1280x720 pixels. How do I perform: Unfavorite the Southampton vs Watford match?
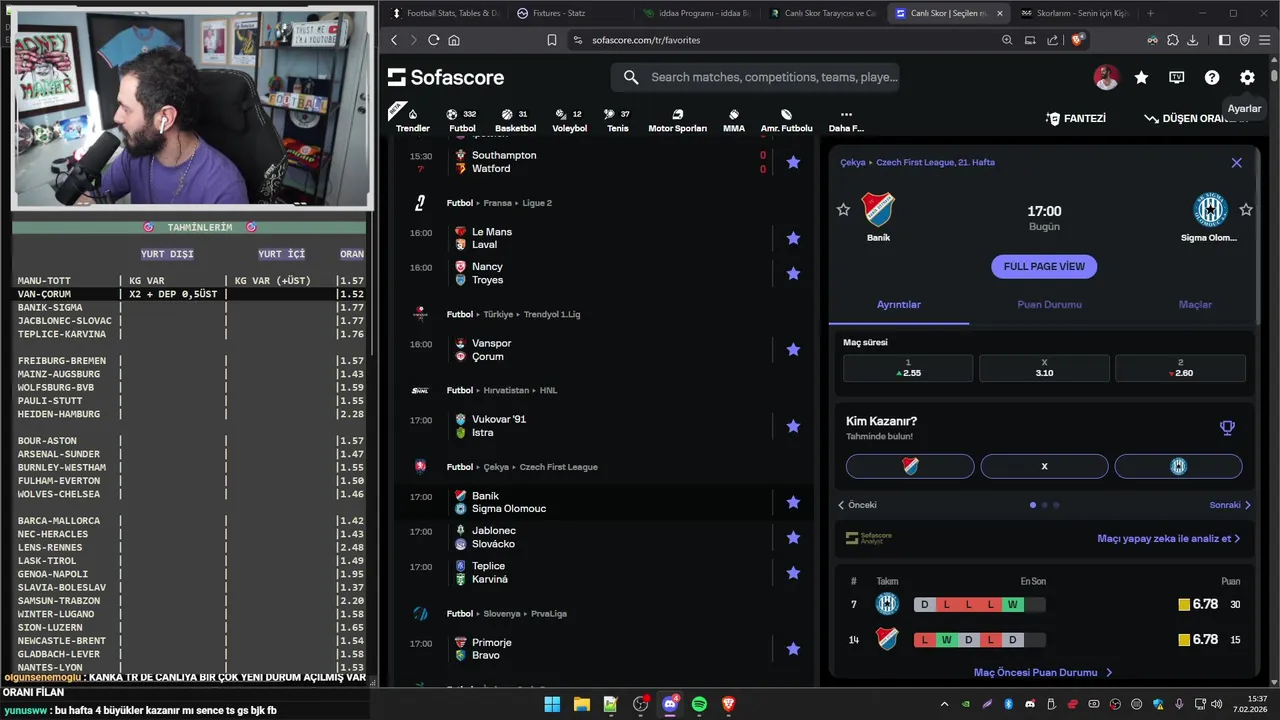point(793,162)
